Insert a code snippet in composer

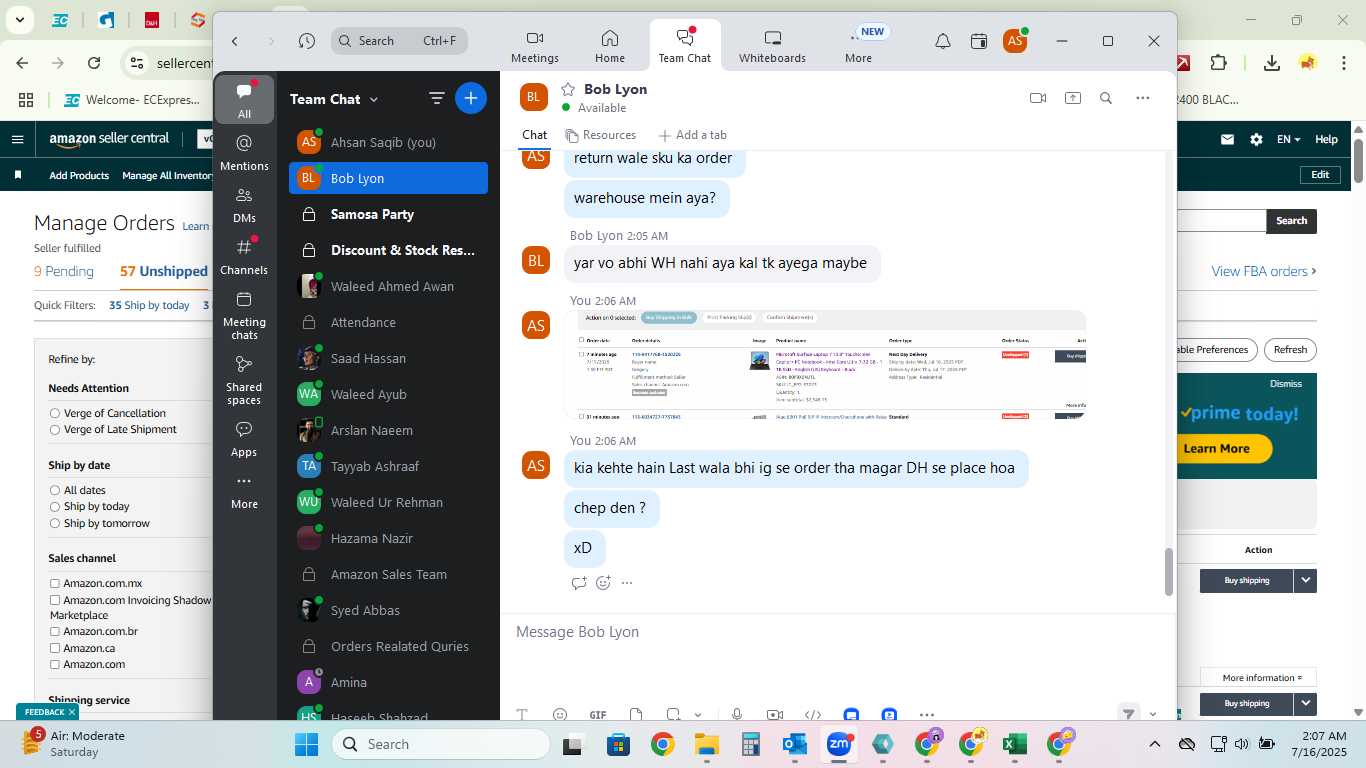coord(813,715)
